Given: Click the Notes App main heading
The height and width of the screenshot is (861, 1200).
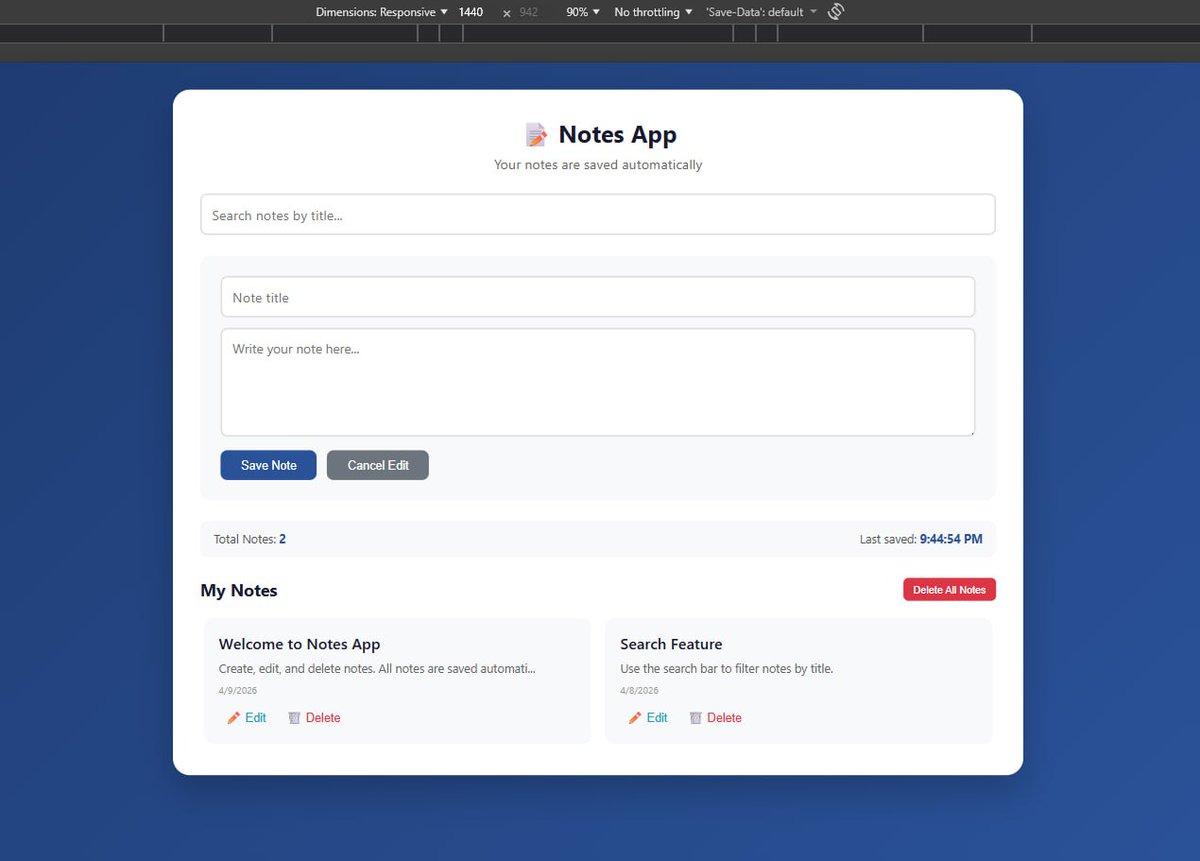Looking at the screenshot, I should point(617,135).
